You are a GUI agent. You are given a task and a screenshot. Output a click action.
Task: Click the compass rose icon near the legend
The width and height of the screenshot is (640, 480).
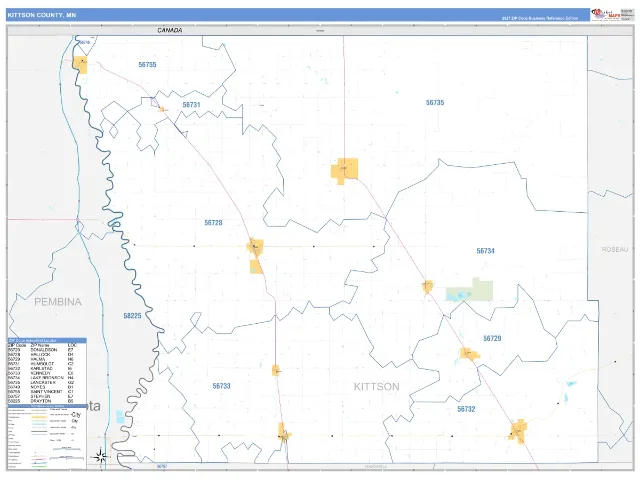[x=100, y=456]
